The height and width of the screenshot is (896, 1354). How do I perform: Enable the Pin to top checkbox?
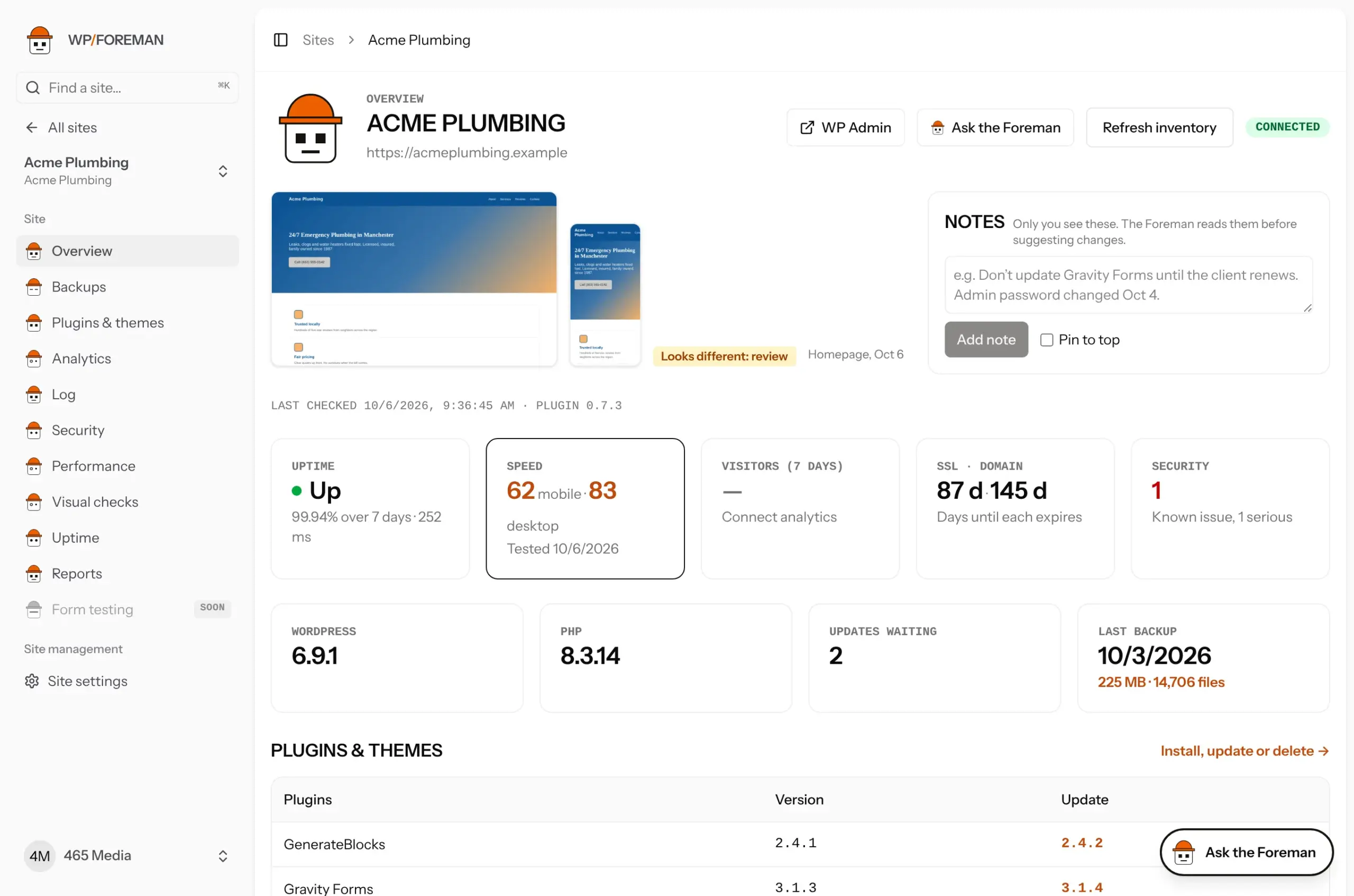pos(1047,340)
